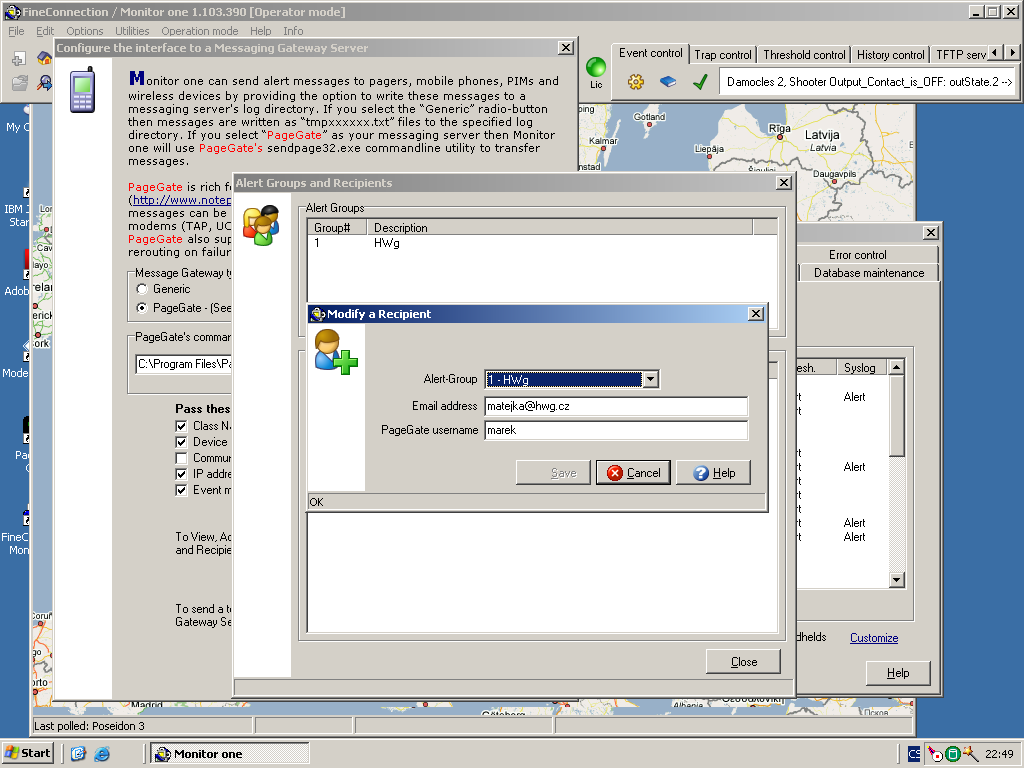Click the green round tray icon

point(952,754)
